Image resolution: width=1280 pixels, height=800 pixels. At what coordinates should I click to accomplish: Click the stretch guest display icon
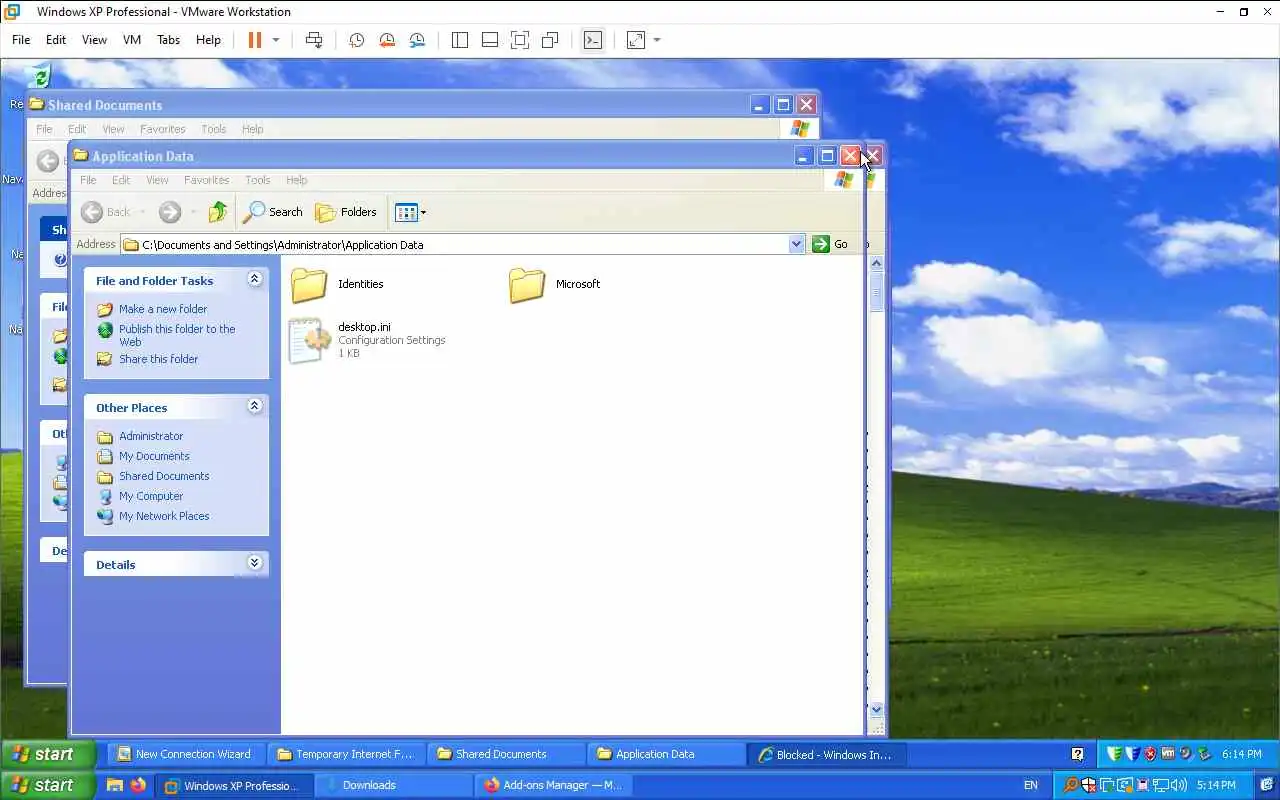coord(636,40)
